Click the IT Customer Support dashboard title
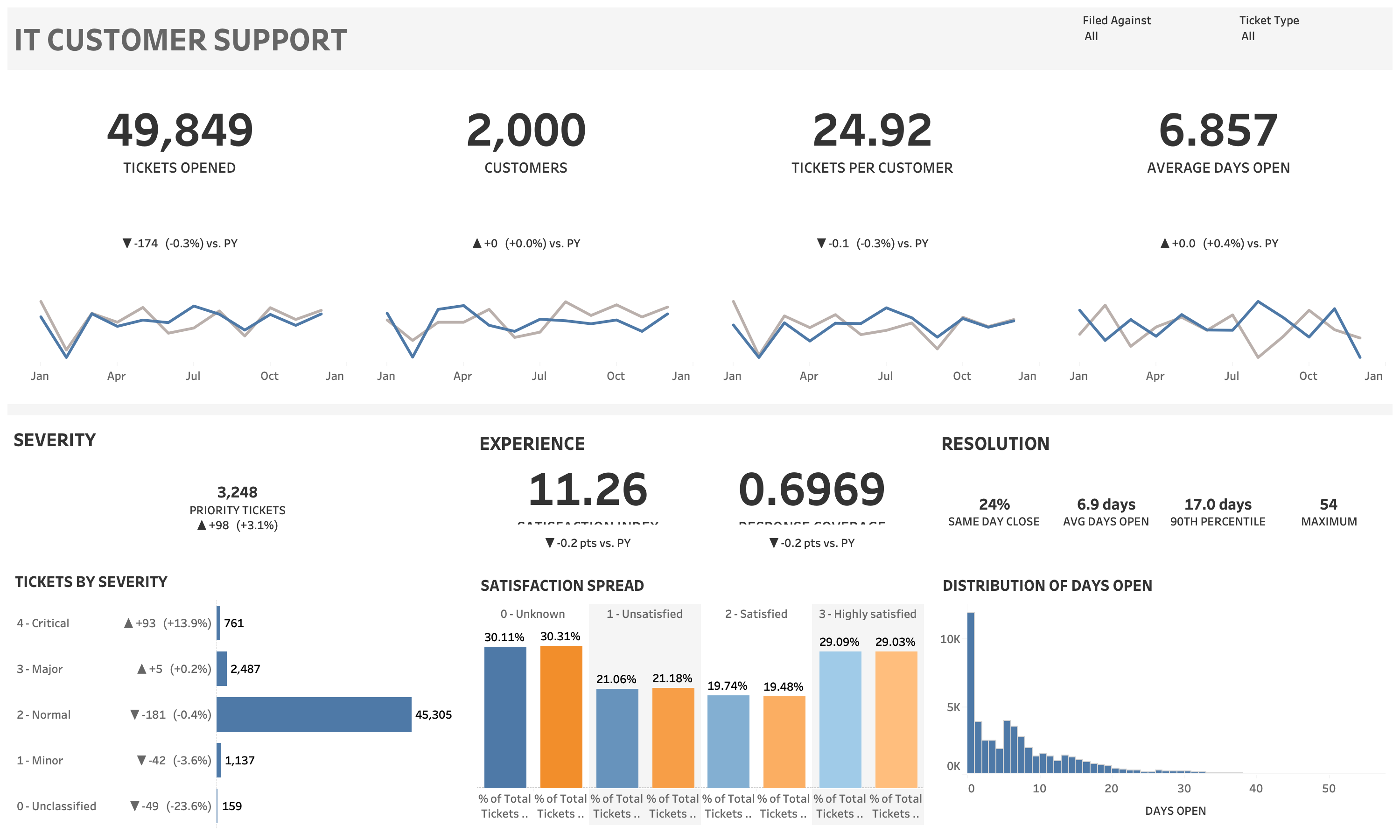The width and height of the screenshot is (1400, 840). pos(181,40)
